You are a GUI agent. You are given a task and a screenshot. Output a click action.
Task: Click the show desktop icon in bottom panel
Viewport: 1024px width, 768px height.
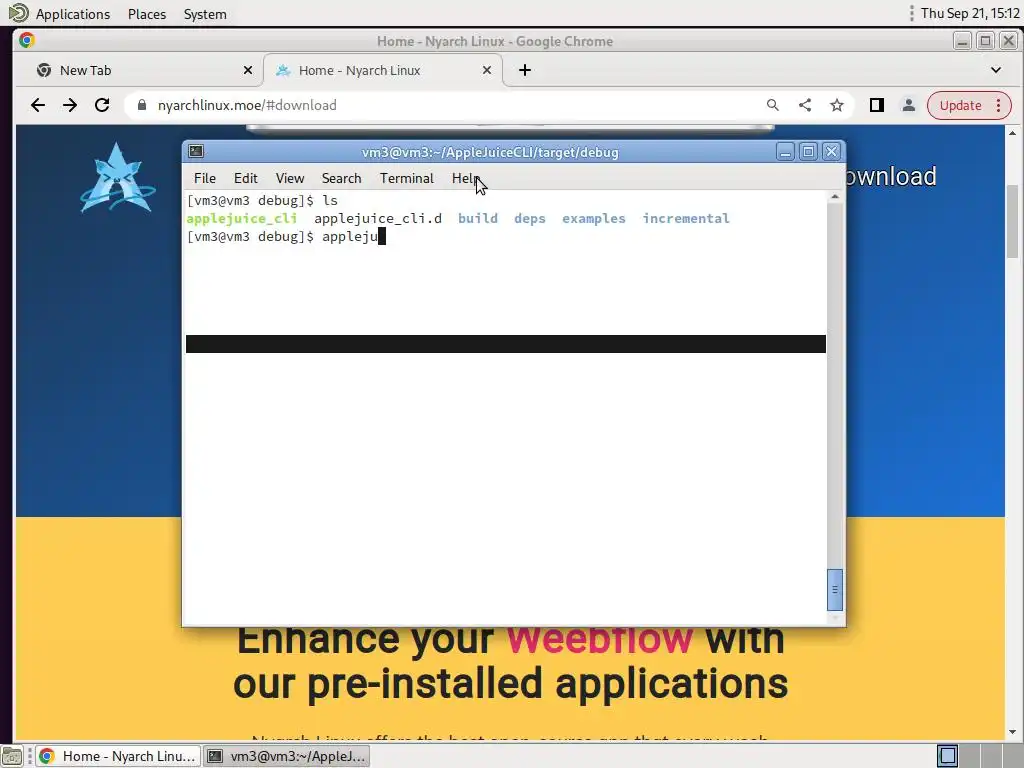(12, 756)
